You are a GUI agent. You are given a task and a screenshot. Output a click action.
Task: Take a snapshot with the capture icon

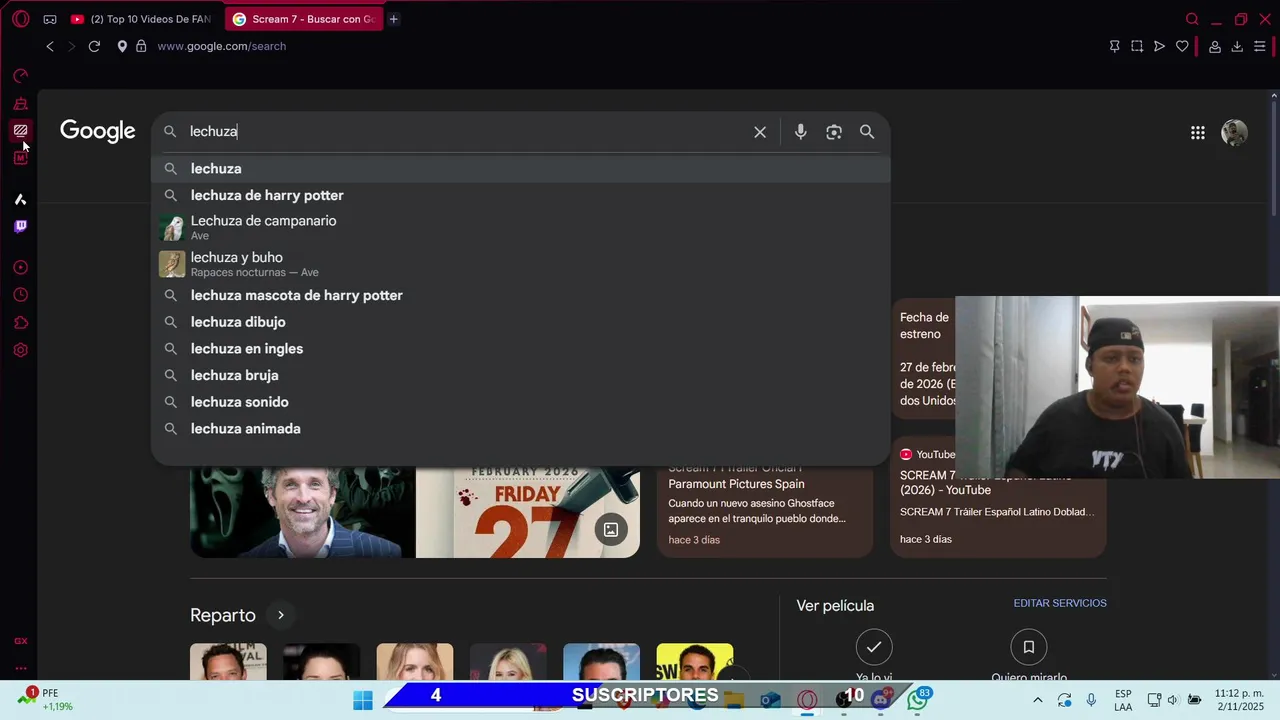pos(1137,46)
